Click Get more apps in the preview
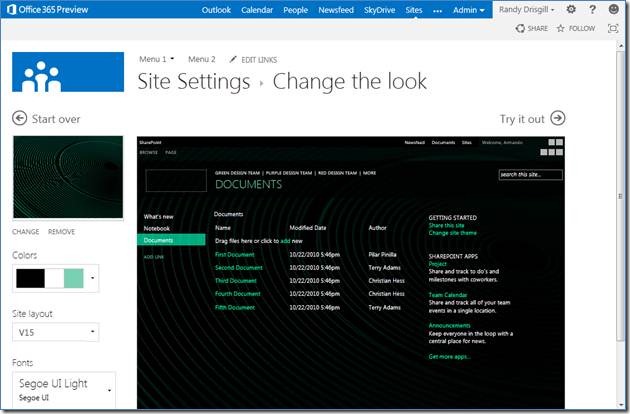630x414 pixels. [449, 357]
